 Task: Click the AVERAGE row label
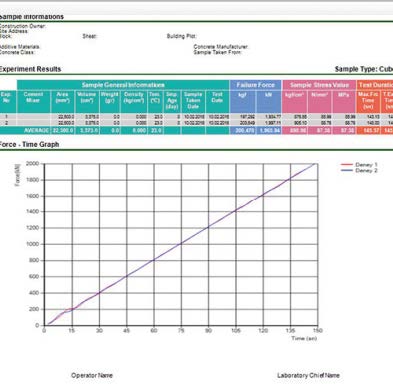click(x=36, y=130)
